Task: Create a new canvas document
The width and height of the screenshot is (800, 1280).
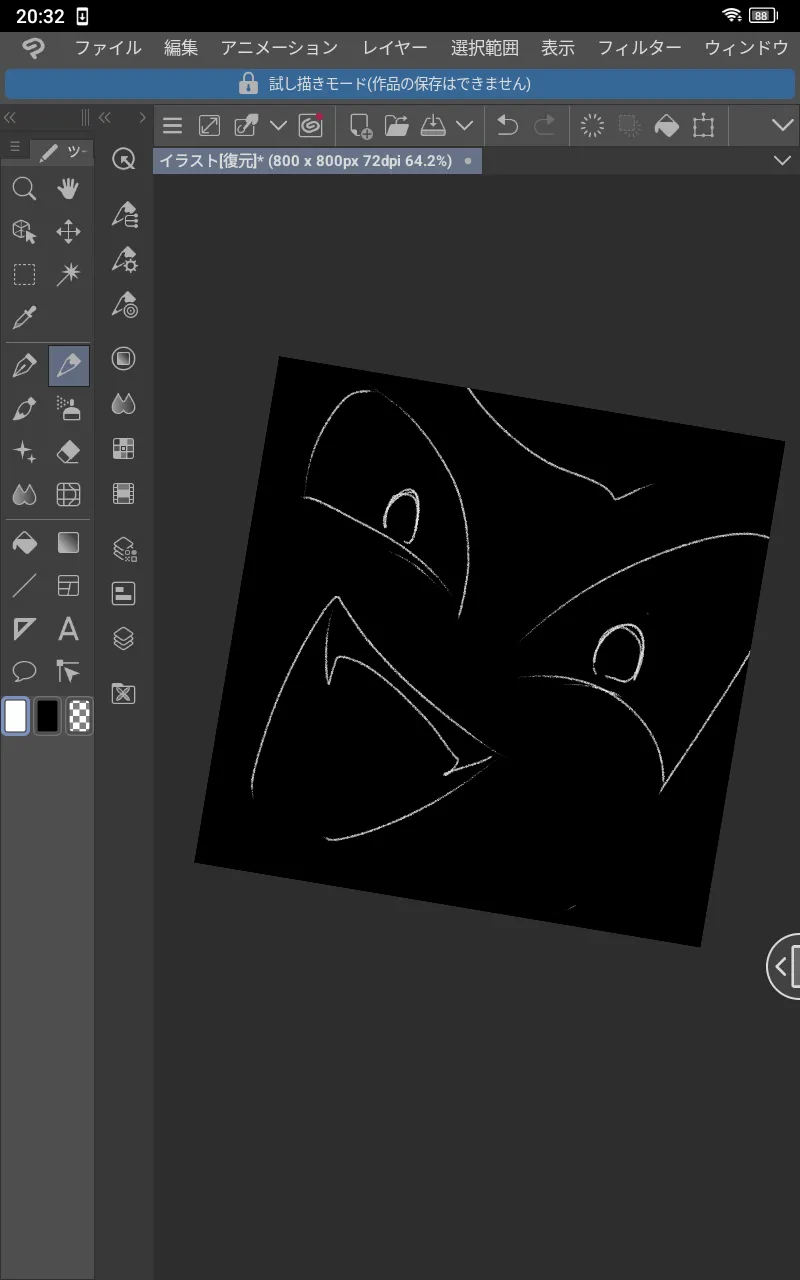Action: coord(360,126)
